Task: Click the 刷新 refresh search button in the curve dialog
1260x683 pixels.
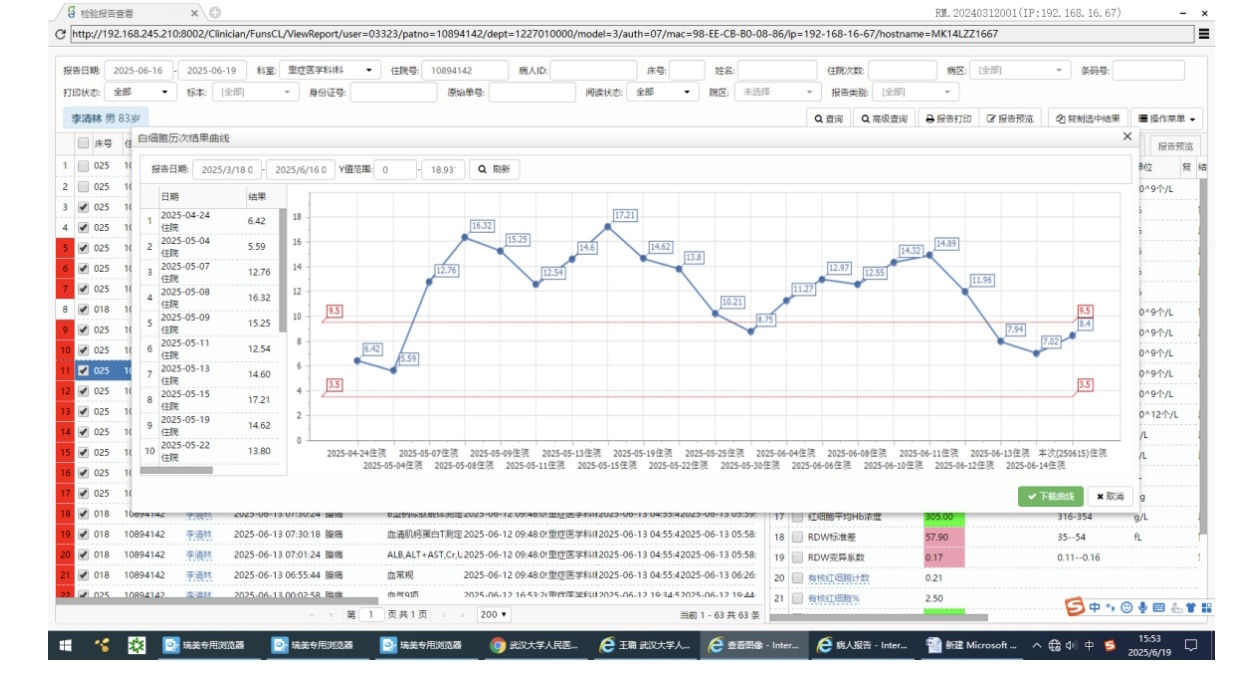Action: pyautogui.click(x=495, y=170)
